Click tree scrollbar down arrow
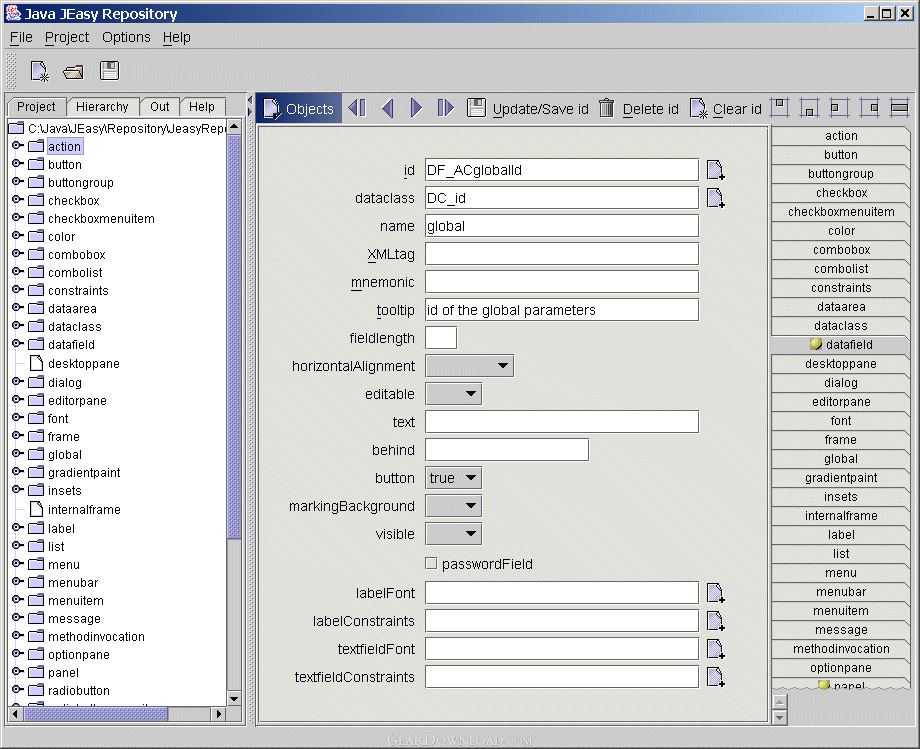 click(x=234, y=698)
